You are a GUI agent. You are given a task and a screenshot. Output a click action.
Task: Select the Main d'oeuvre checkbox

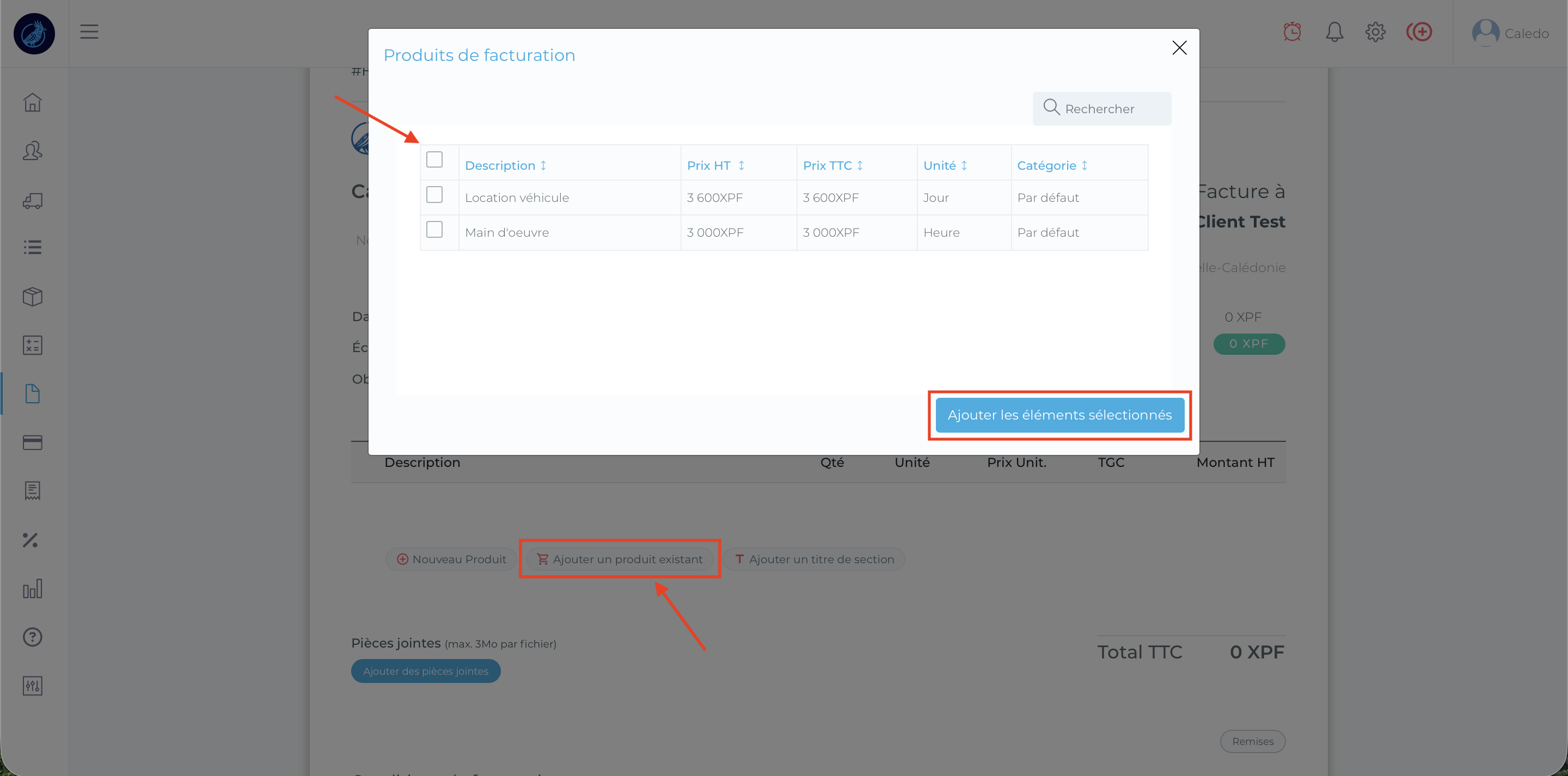[x=434, y=230]
